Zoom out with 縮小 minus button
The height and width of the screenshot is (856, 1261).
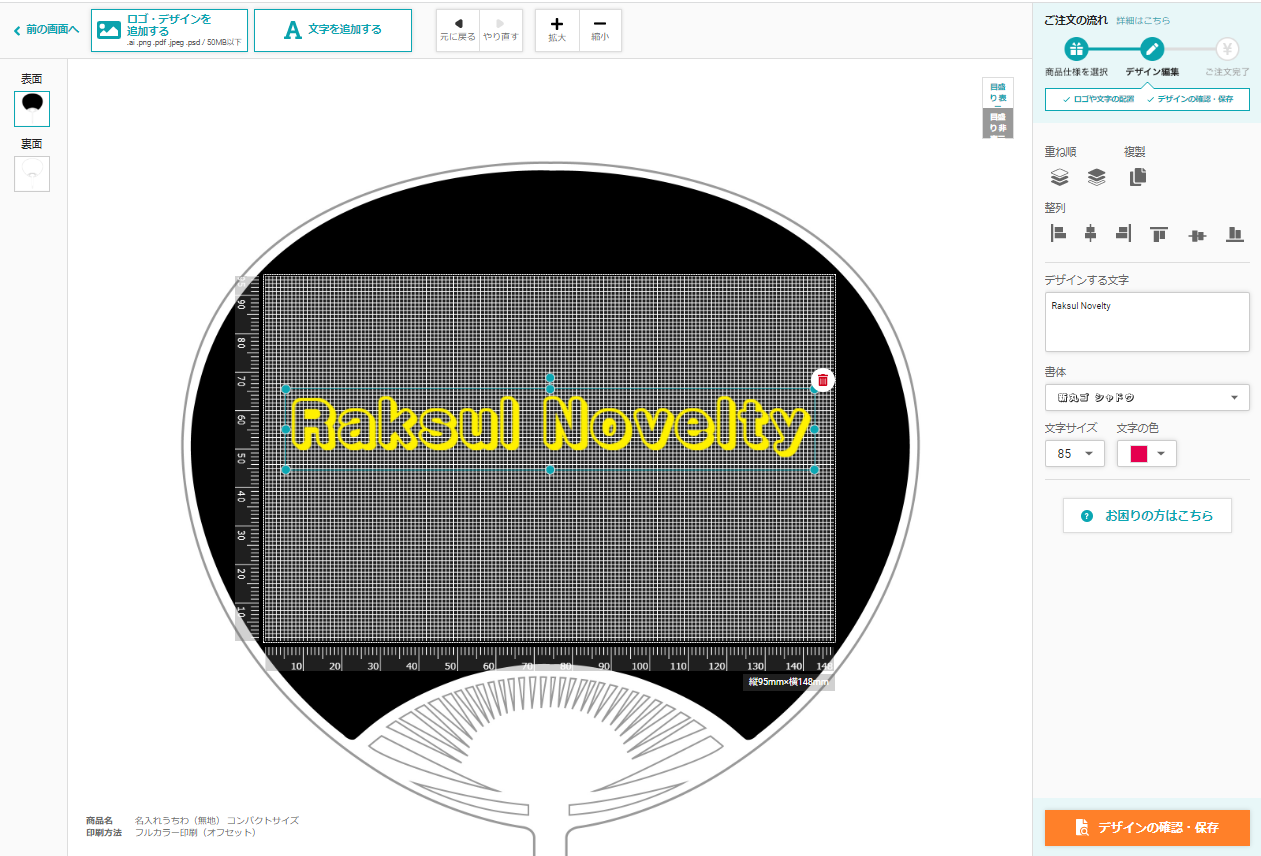click(600, 30)
